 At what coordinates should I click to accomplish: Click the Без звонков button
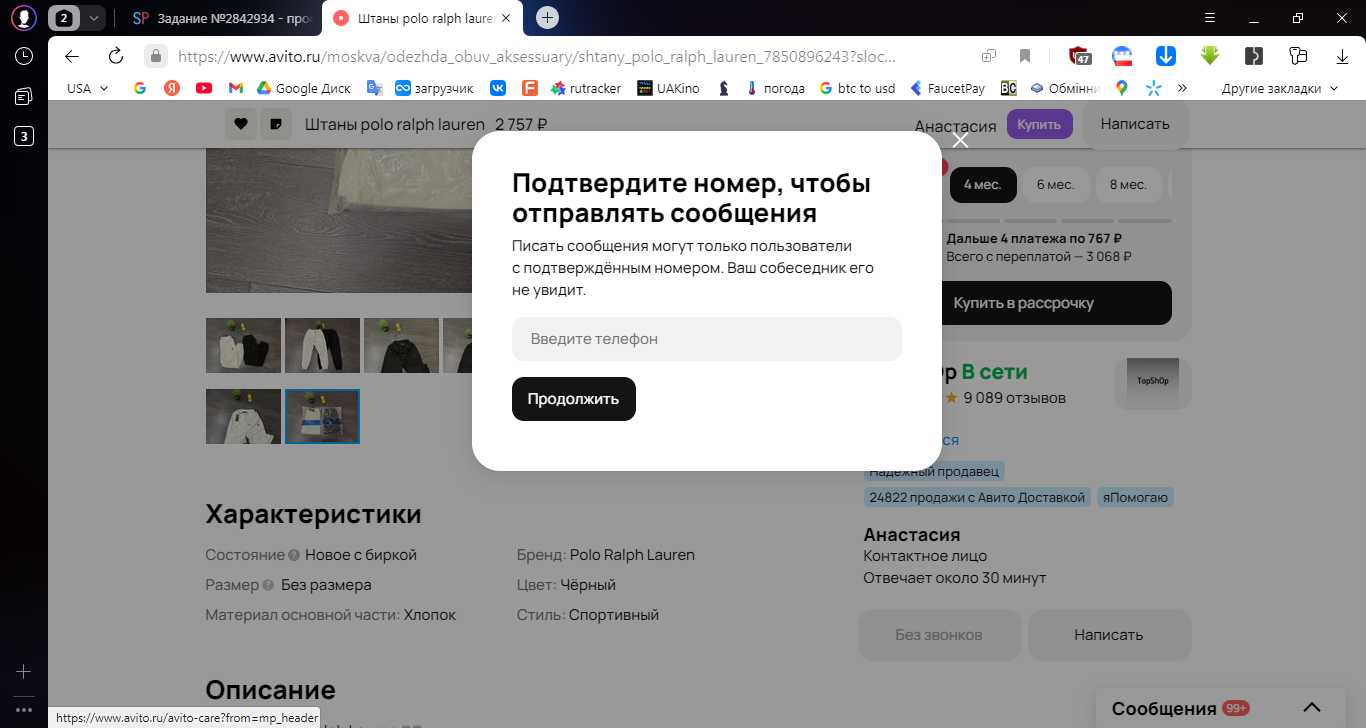939,635
